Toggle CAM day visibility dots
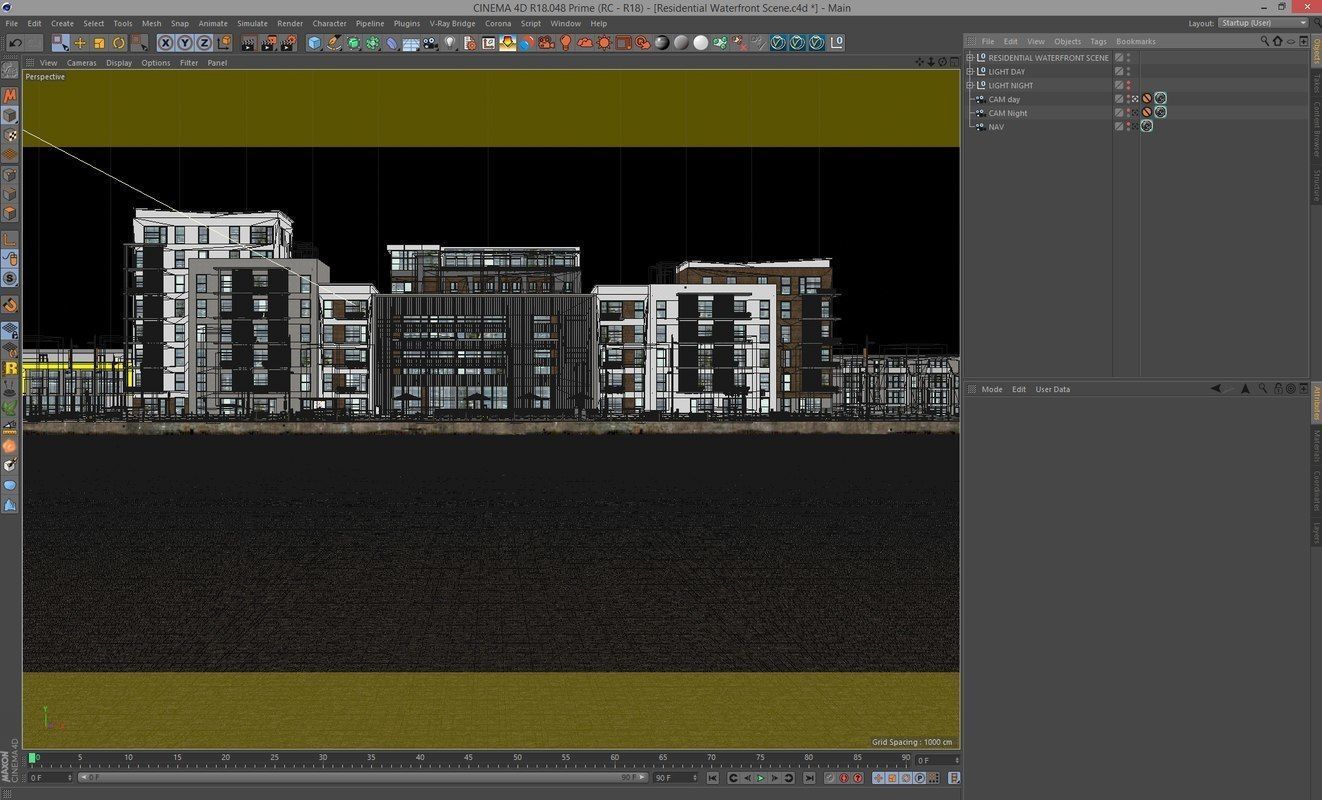The width and height of the screenshot is (1322, 800). tap(1128, 99)
